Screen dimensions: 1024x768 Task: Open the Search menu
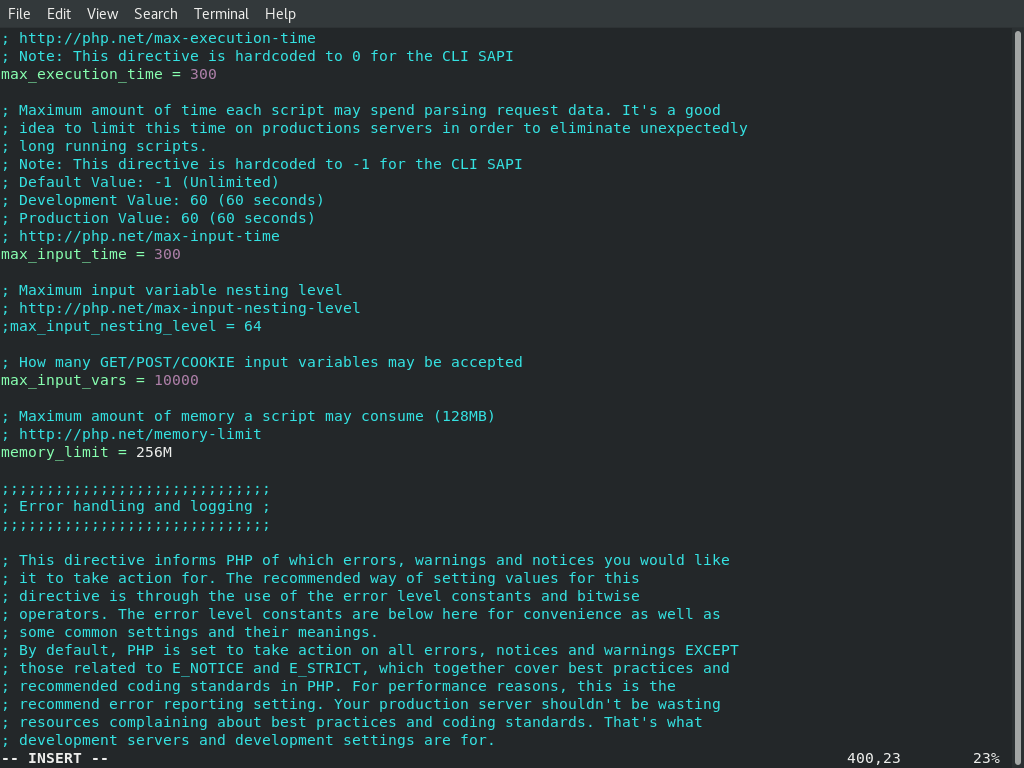155,14
